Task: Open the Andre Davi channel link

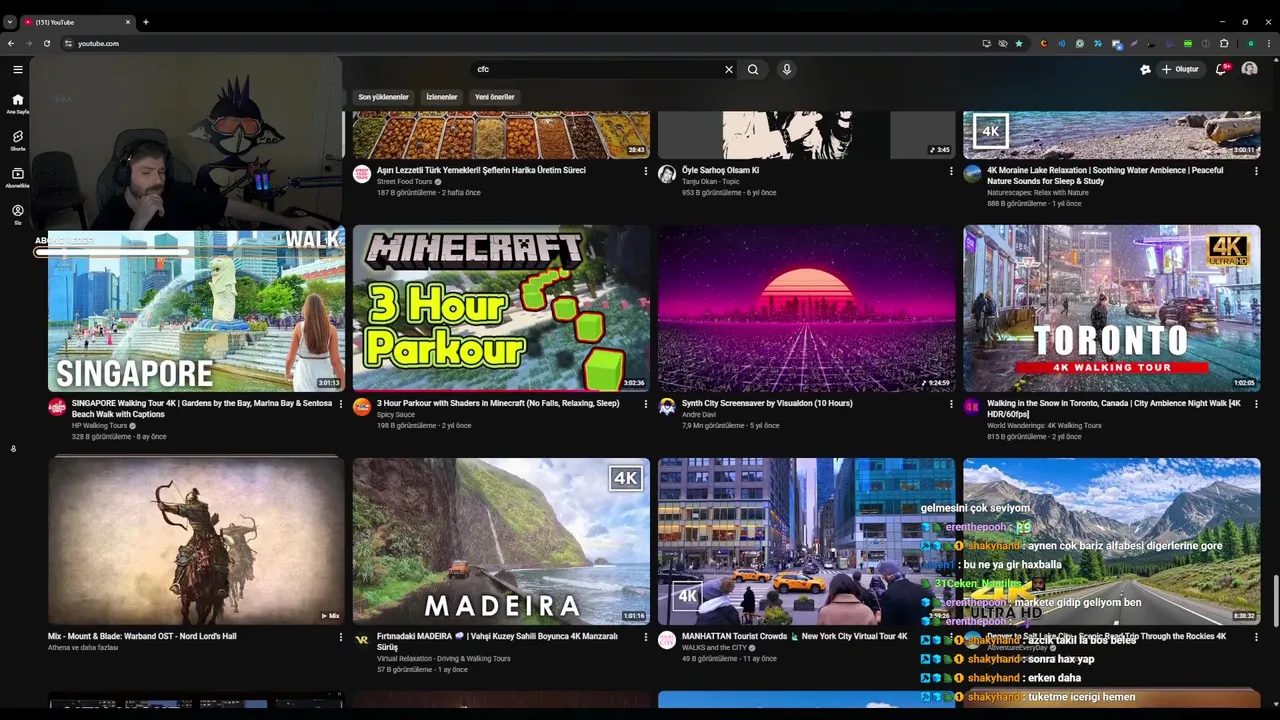Action: pos(699,414)
